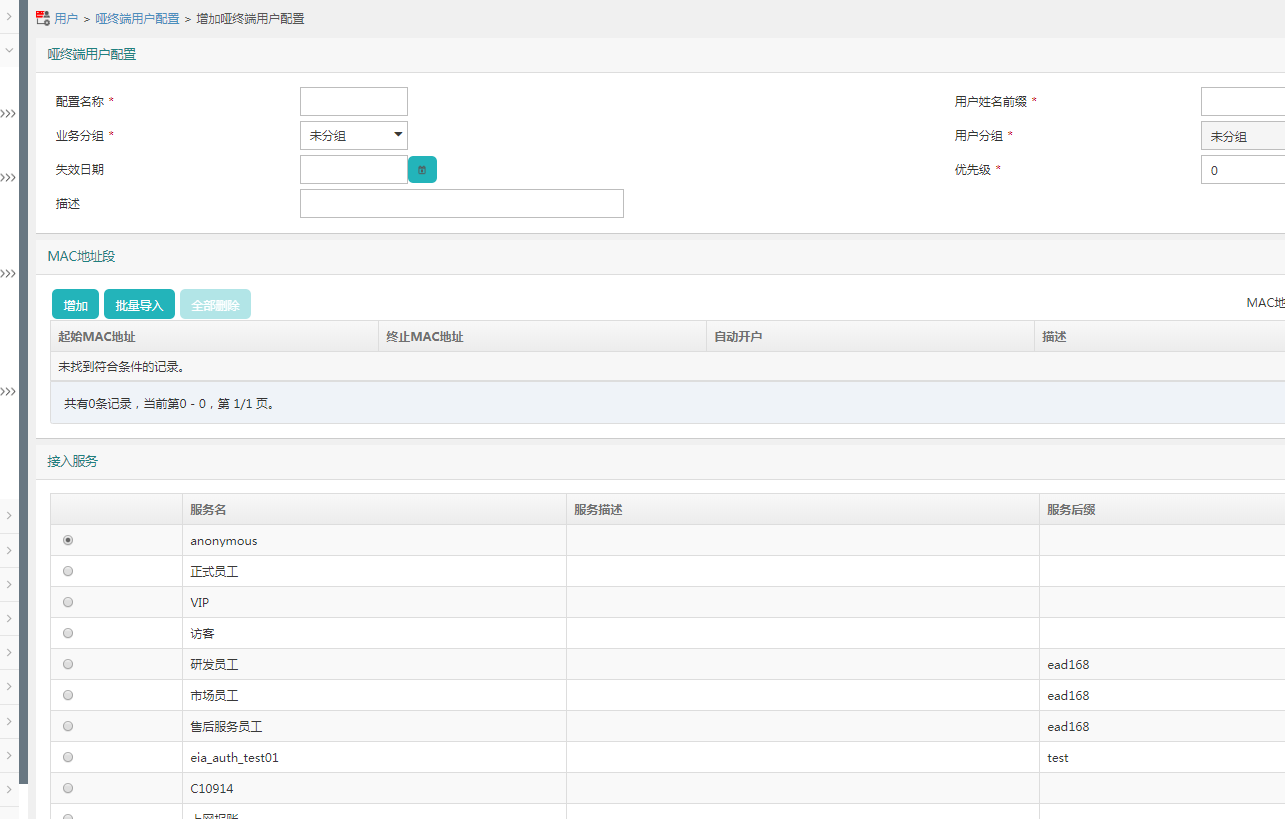The height and width of the screenshot is (819, 1285).
Task: Open the 哑终端用户配置 breadcrumb link
Action: [x=138, y=19]
